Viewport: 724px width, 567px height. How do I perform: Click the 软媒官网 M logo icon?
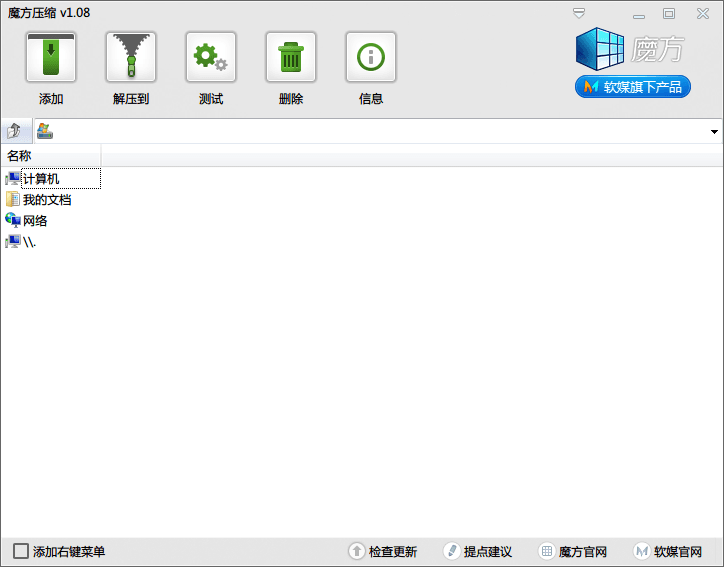coord(642,551)
